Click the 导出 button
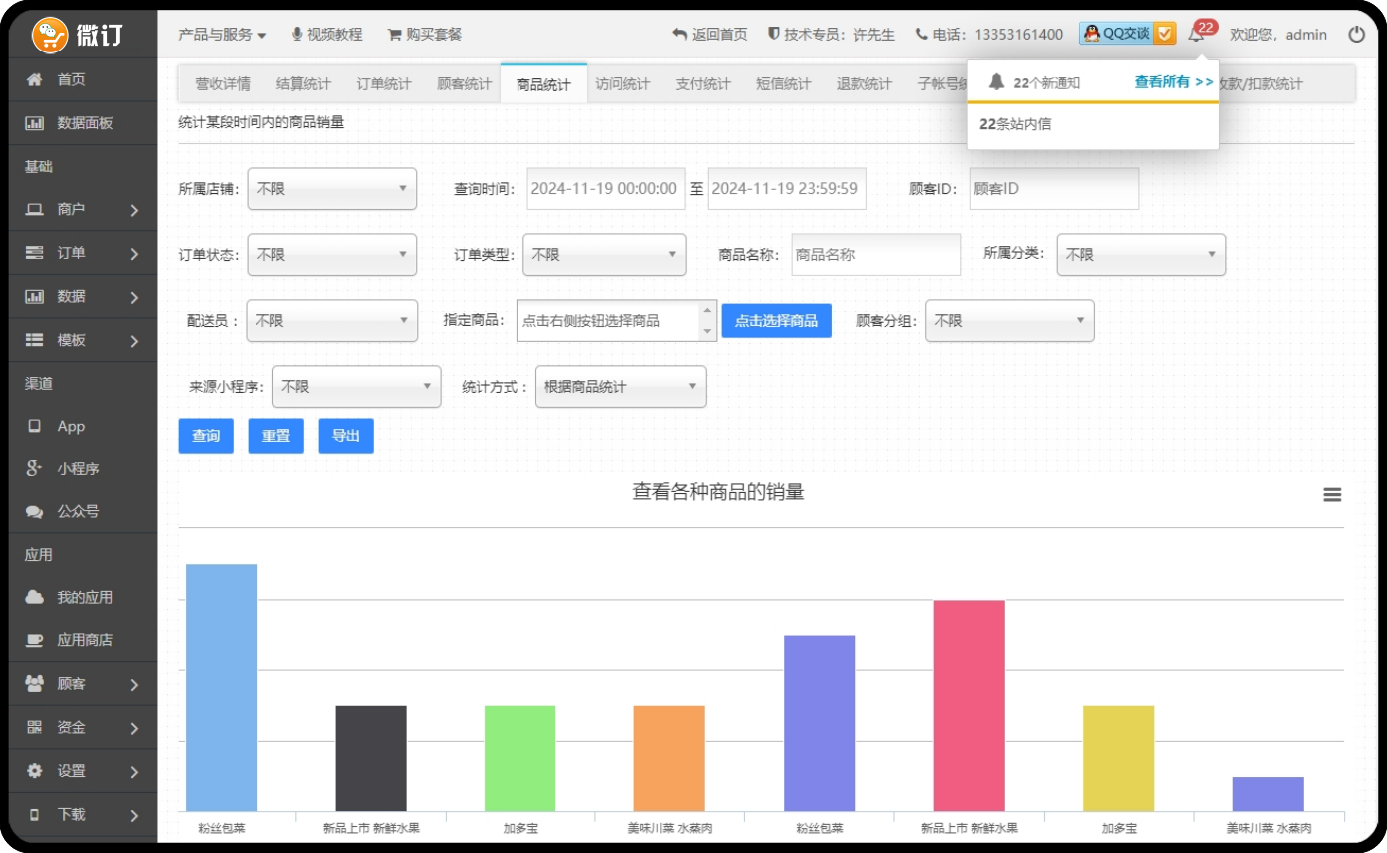The image size is (1387, 853). click(346, 436)
